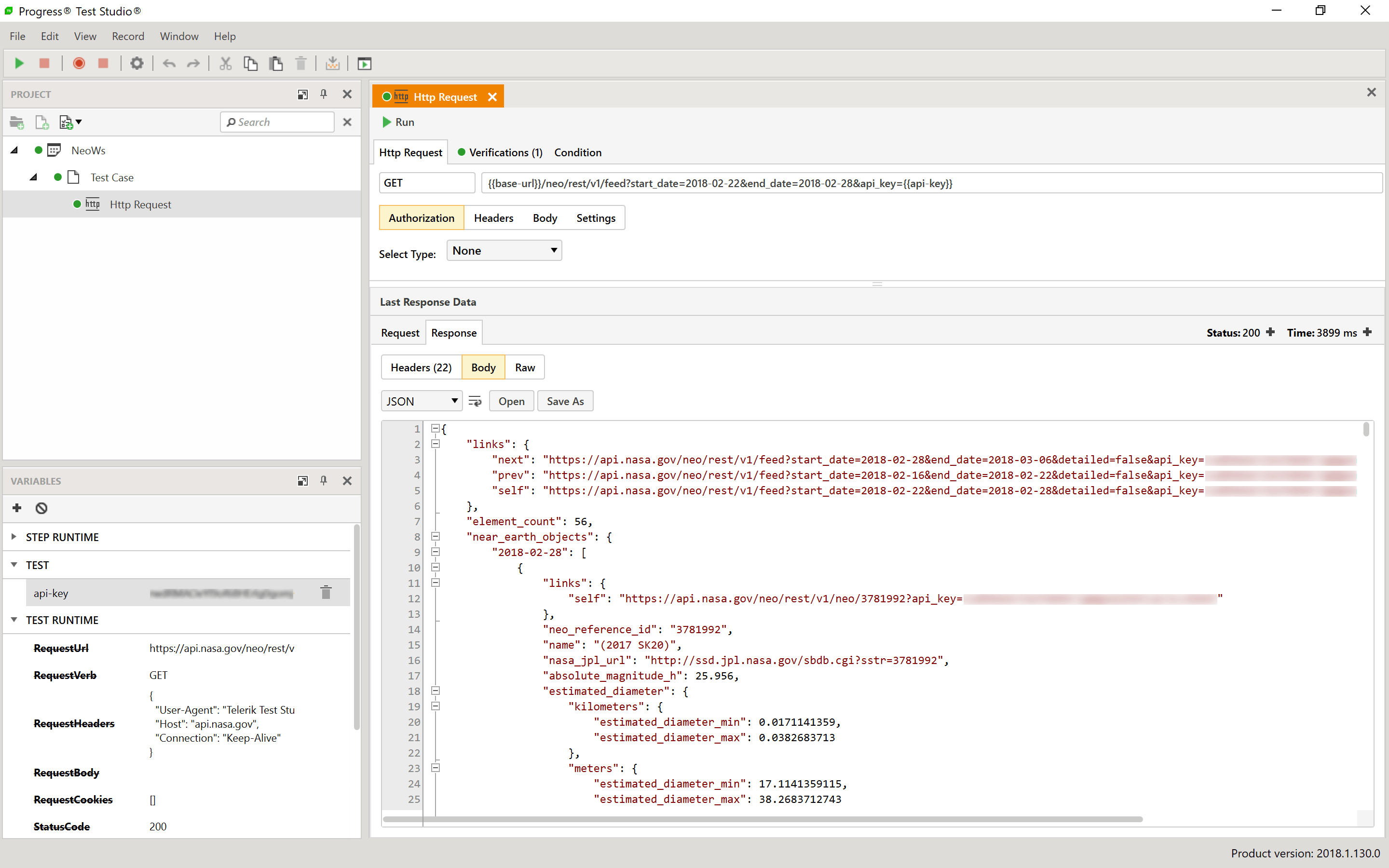Click the Undo arrow icon

[x=169, y=64]
